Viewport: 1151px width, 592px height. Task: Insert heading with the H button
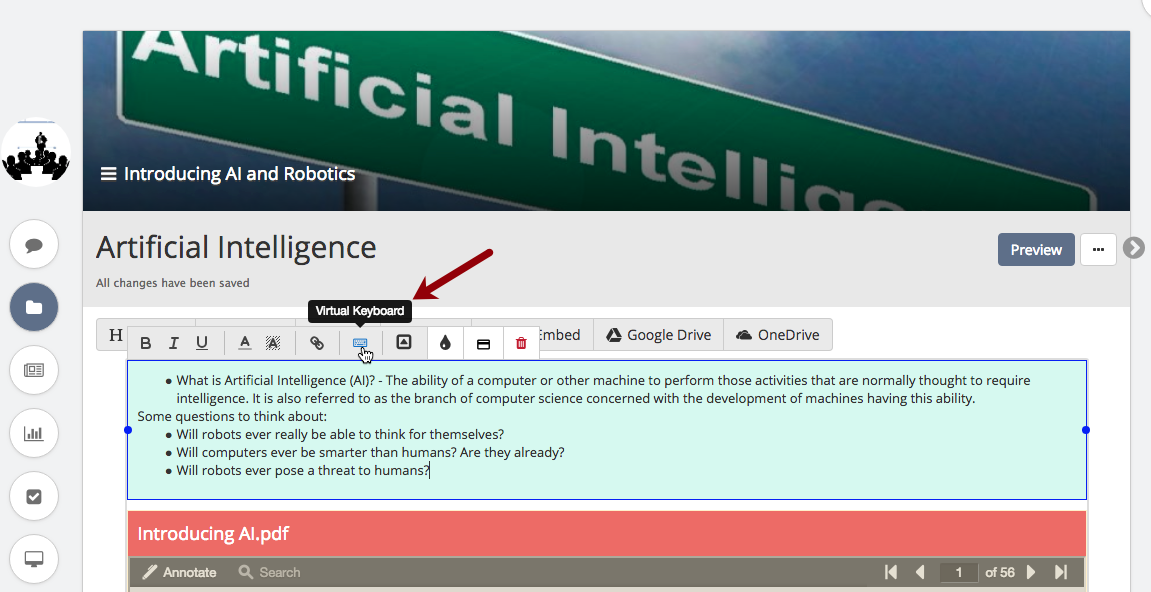(x=116, y=335)
